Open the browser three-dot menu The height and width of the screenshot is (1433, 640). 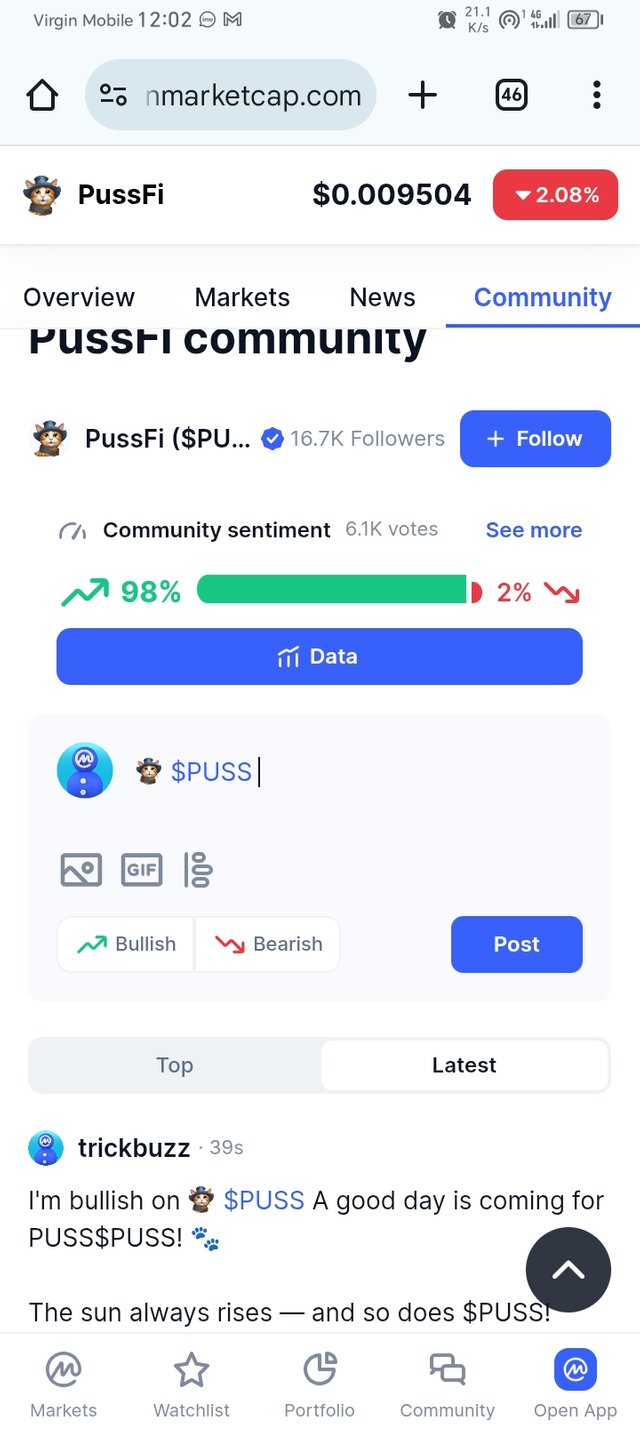point(596,96)
